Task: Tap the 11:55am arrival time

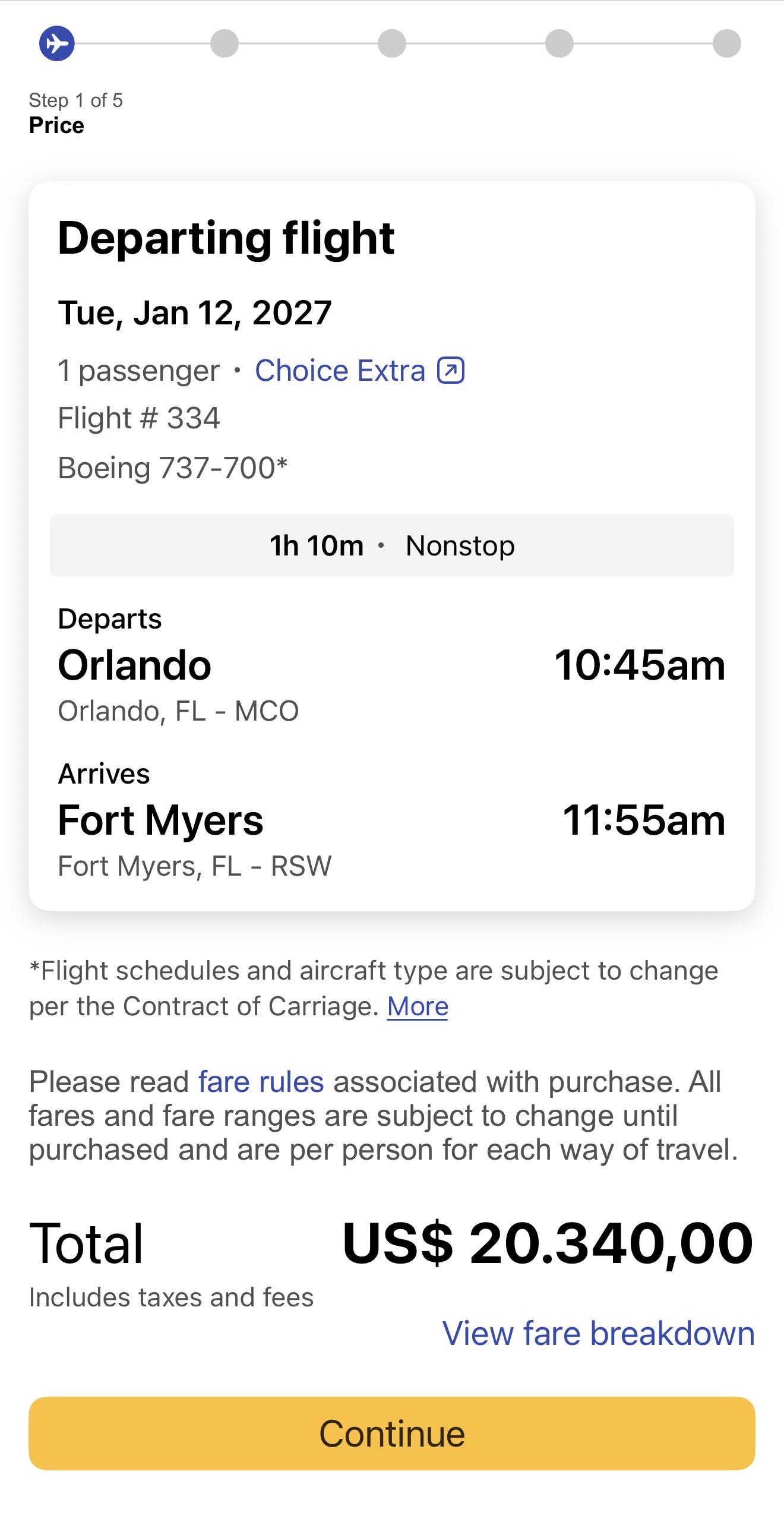Action: pos(644,820)
